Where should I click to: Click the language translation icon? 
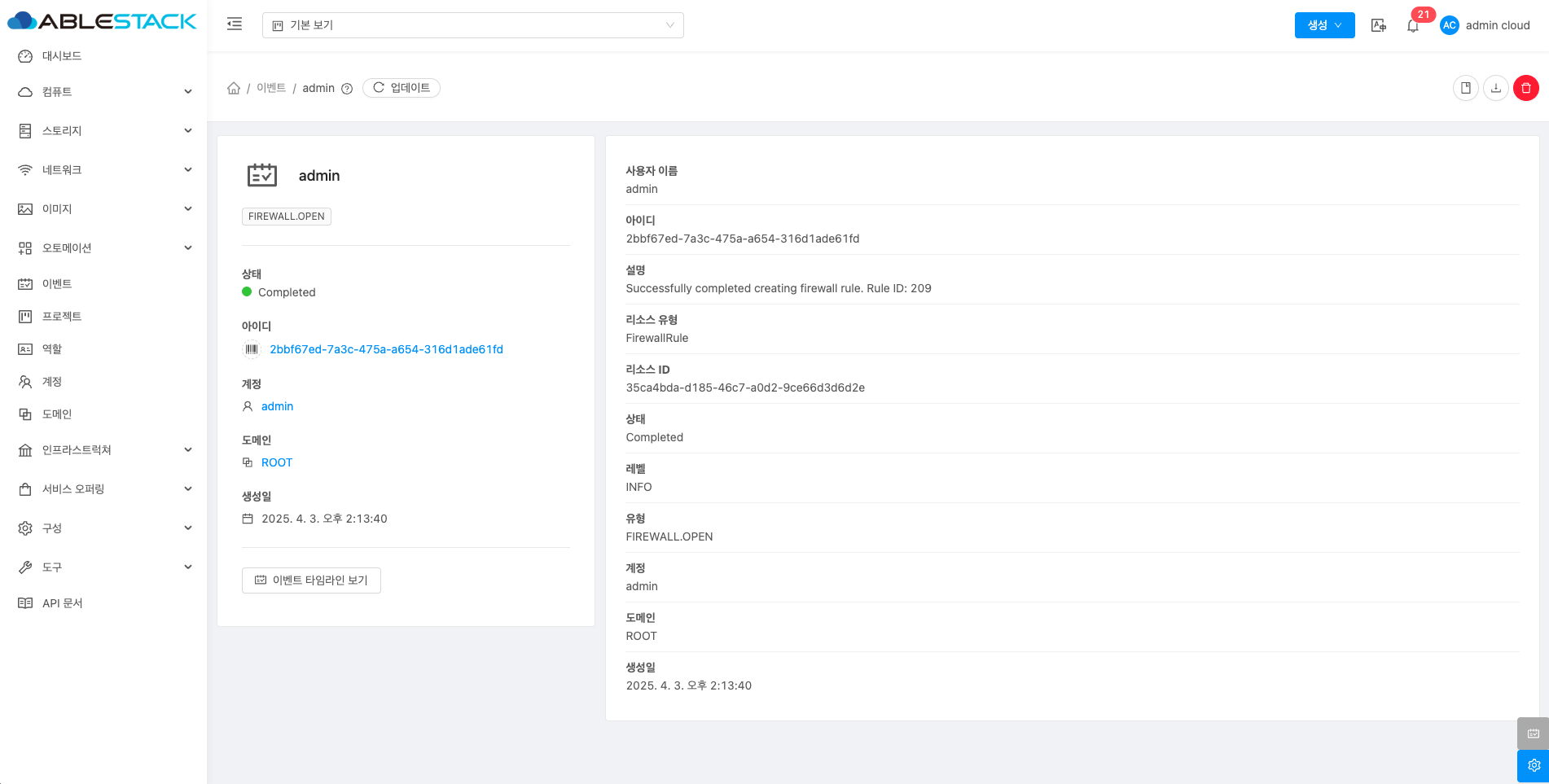point(1378,25)
